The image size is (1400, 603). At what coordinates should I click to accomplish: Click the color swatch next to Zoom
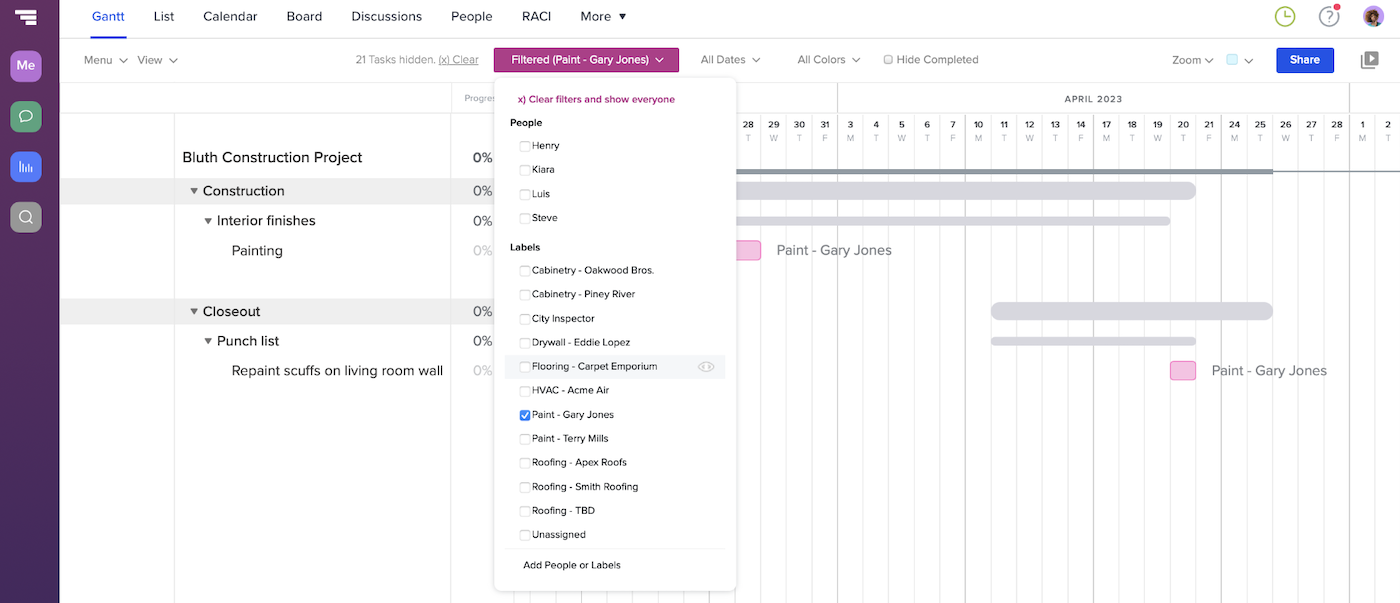click(x=1231, y=60)
